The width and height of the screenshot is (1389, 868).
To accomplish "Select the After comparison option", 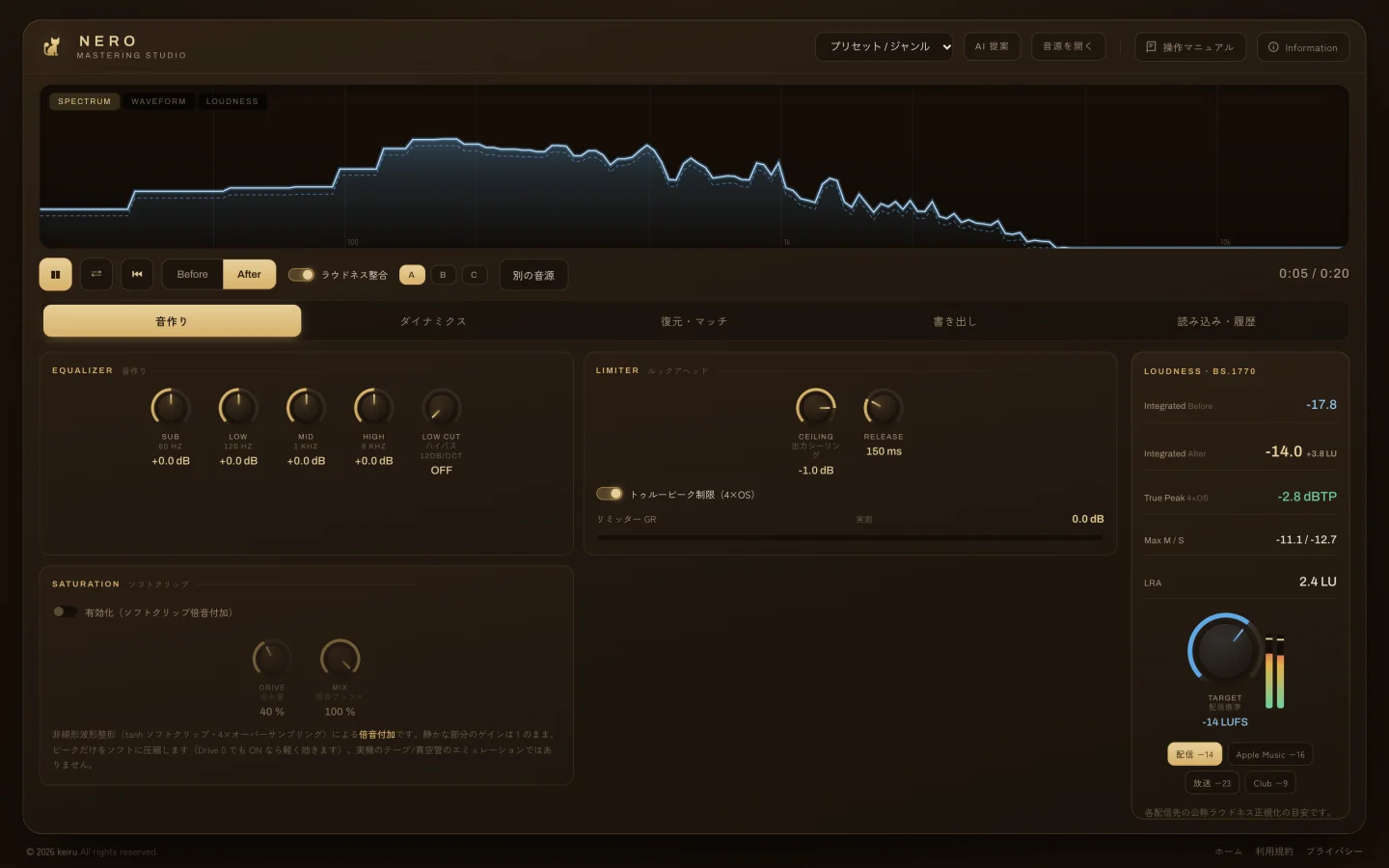I will 249,275.
